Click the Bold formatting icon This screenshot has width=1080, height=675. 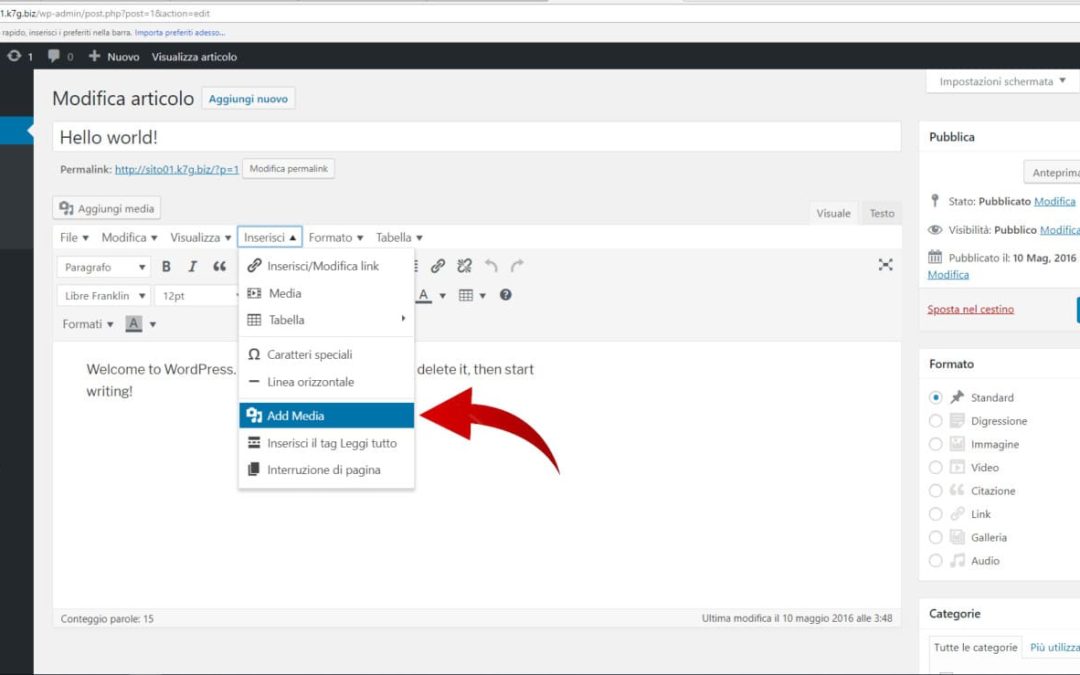(x=167, y=267)
